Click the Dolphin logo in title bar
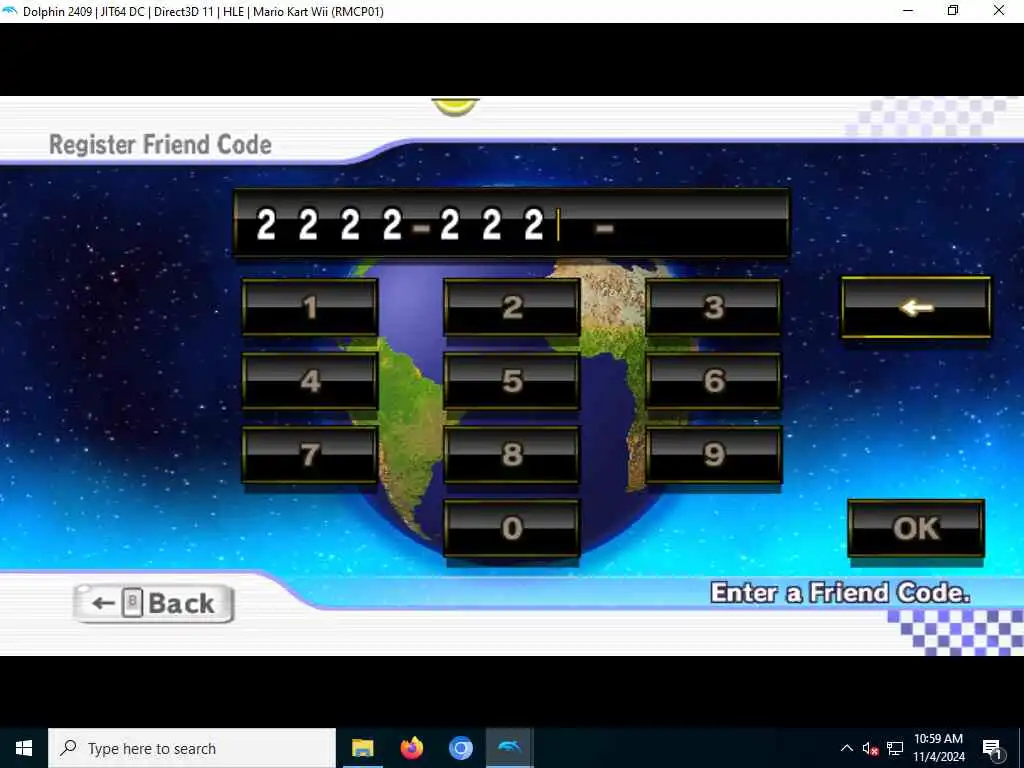The image size is (1024, 768). [x=10, y=11]
